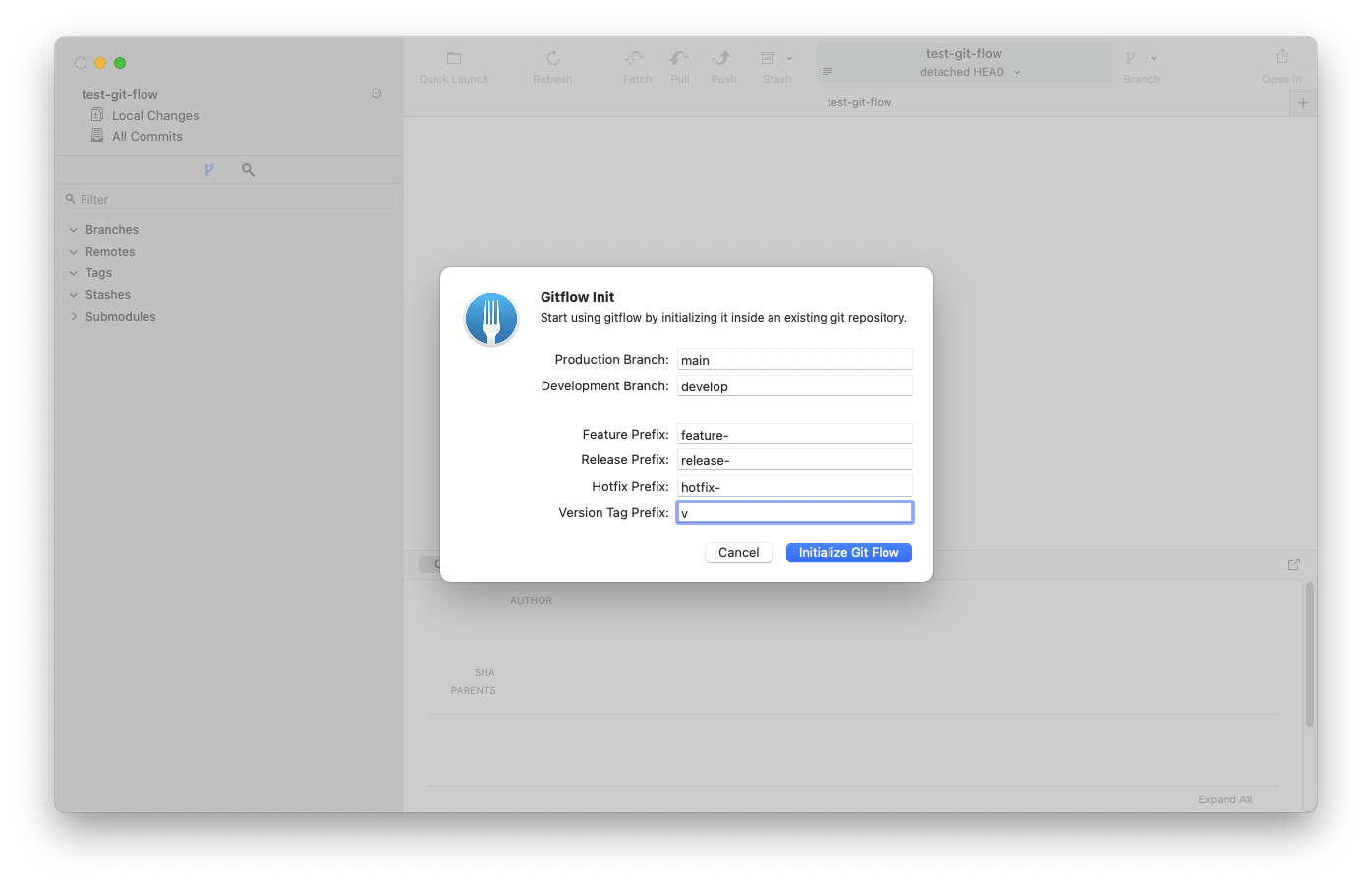Select the search icon above the sidebar filter
The image size is (1372, 885).
pyautogui.click(x=247, y=169)
